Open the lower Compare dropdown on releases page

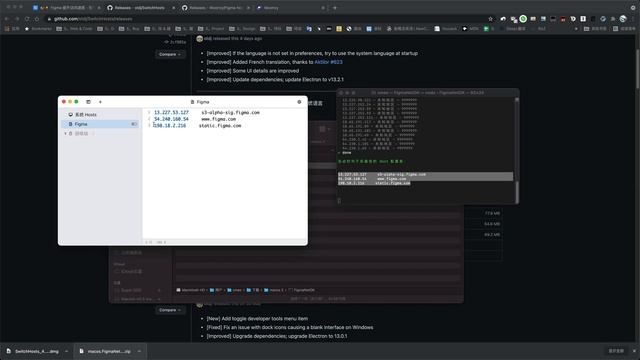[x=170, y=310]
